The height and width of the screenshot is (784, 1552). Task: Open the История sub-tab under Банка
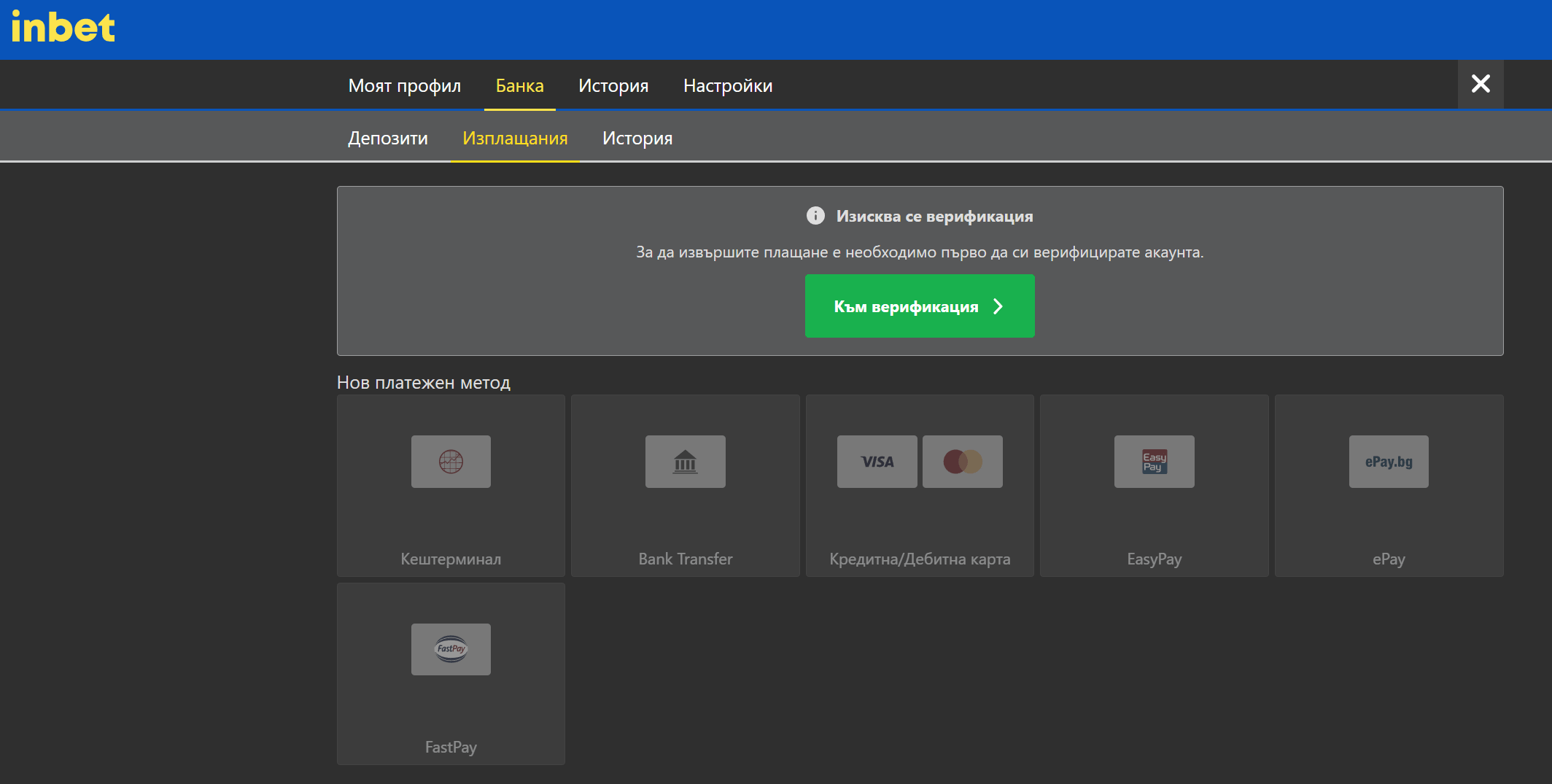[x=637, y=138]
